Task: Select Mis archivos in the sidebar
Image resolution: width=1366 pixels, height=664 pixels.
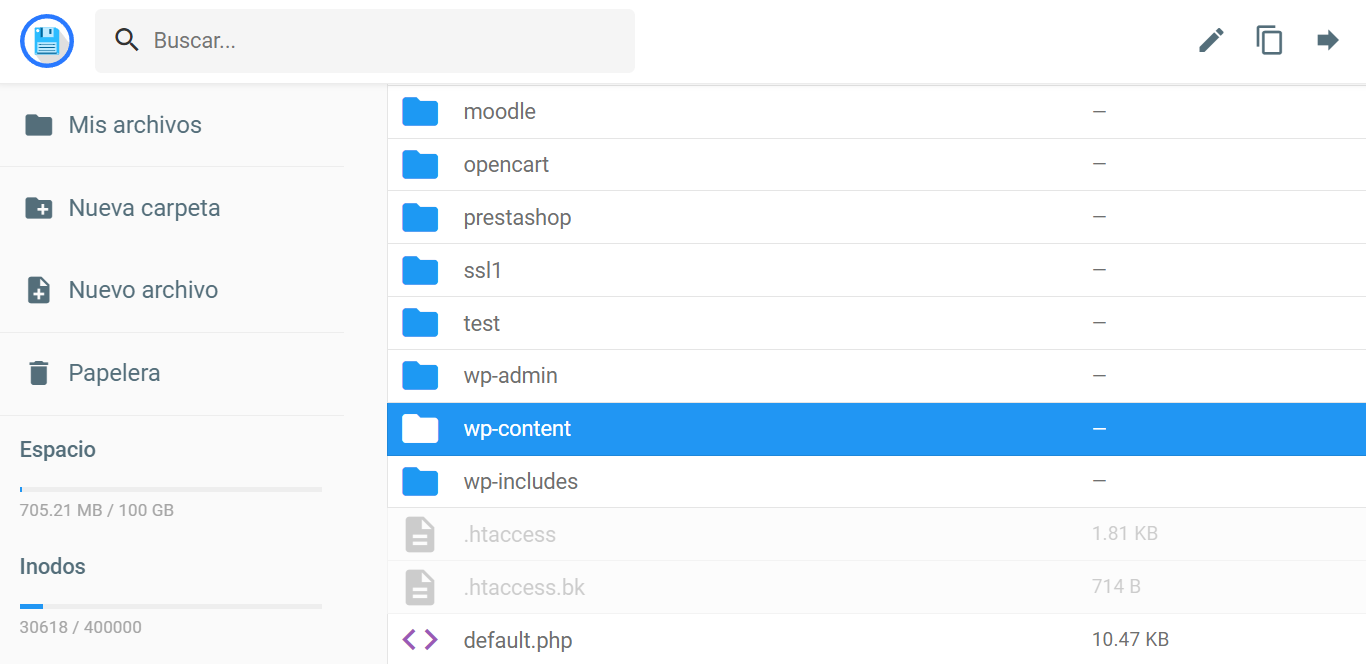Action: 135,124
